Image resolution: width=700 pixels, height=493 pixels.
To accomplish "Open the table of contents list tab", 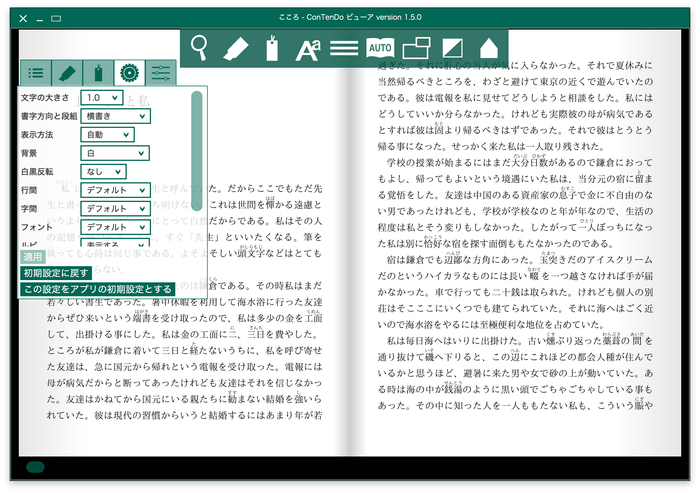I will pyautogui.click(x=35, y=72).
